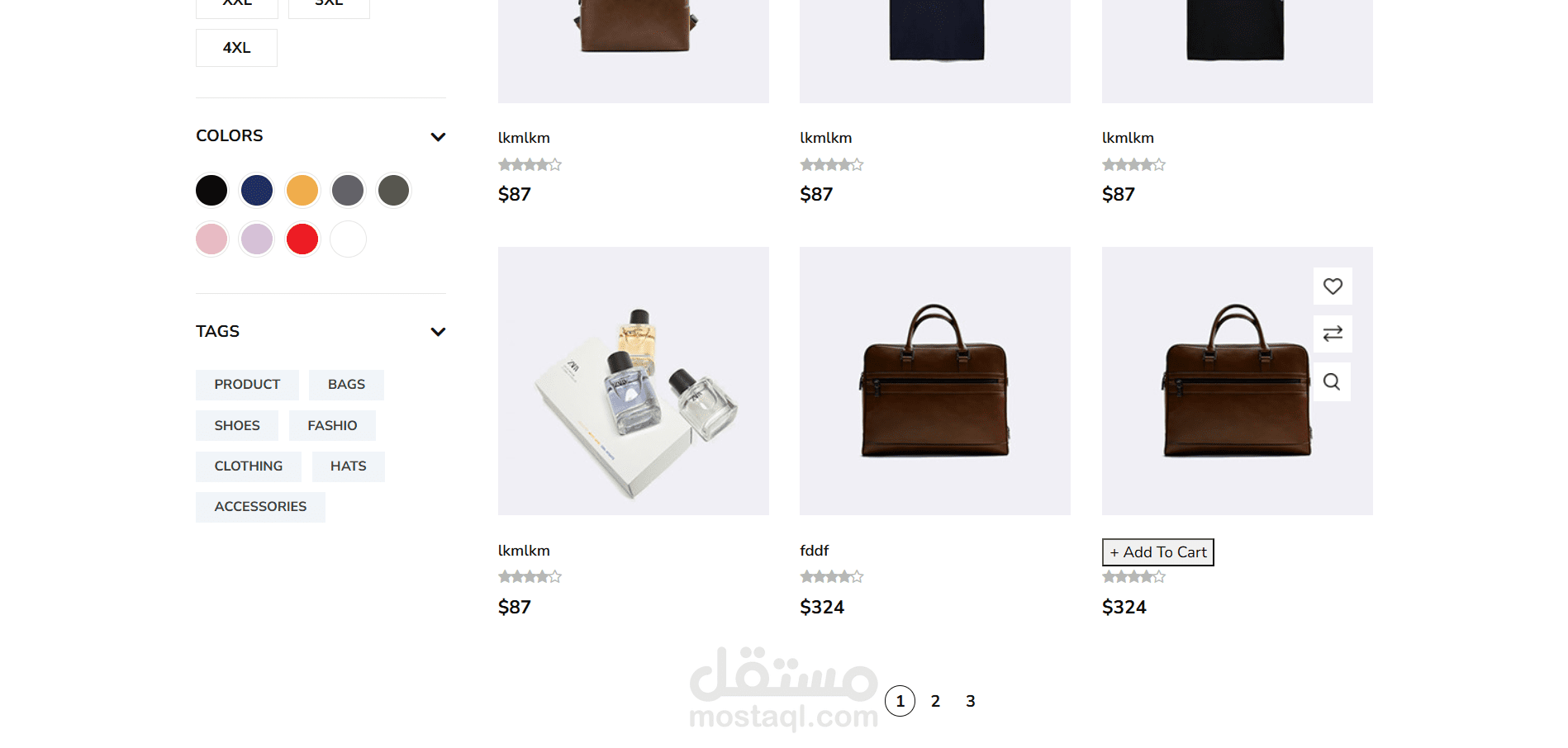
Task: Open the fddf product link
Action: tap(814, 551)
